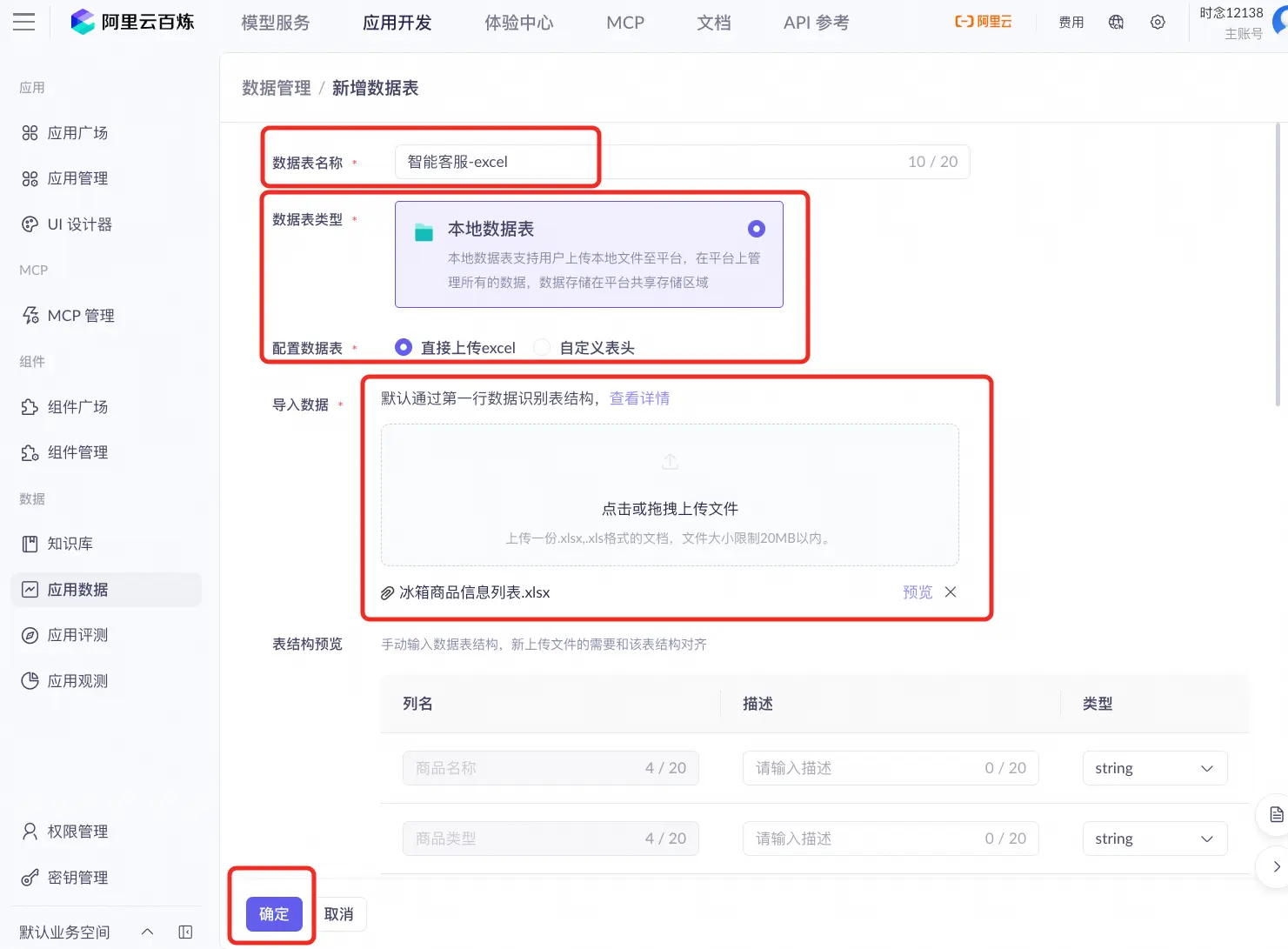This screenshot has height=949, width=1288.
Task: Open type dropdown for 商品类型 row
Action: [x=1155, y=839]
